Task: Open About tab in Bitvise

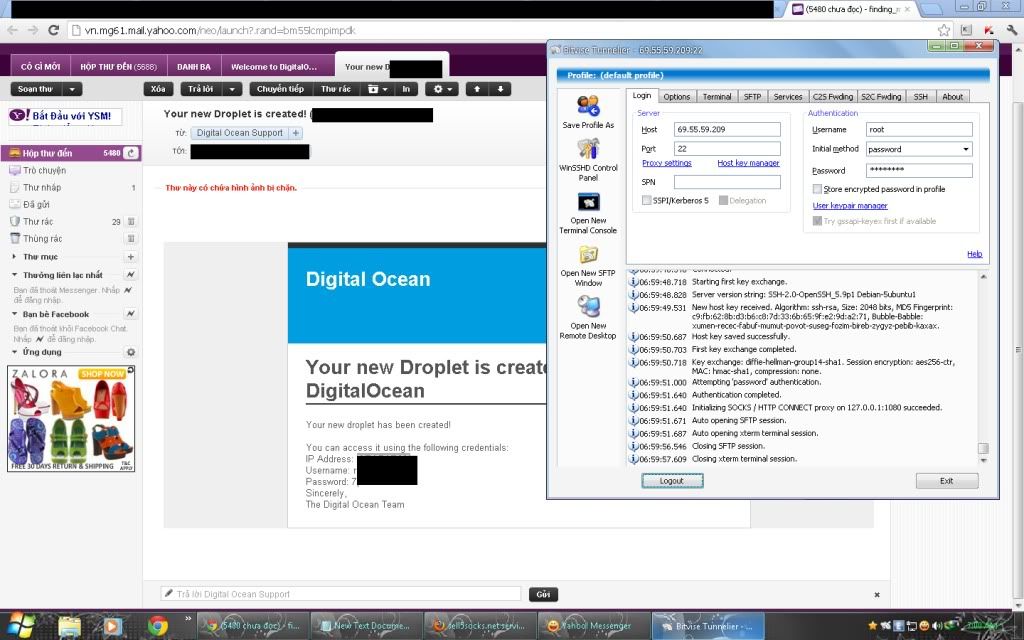Action: click(x=952, y=97)
